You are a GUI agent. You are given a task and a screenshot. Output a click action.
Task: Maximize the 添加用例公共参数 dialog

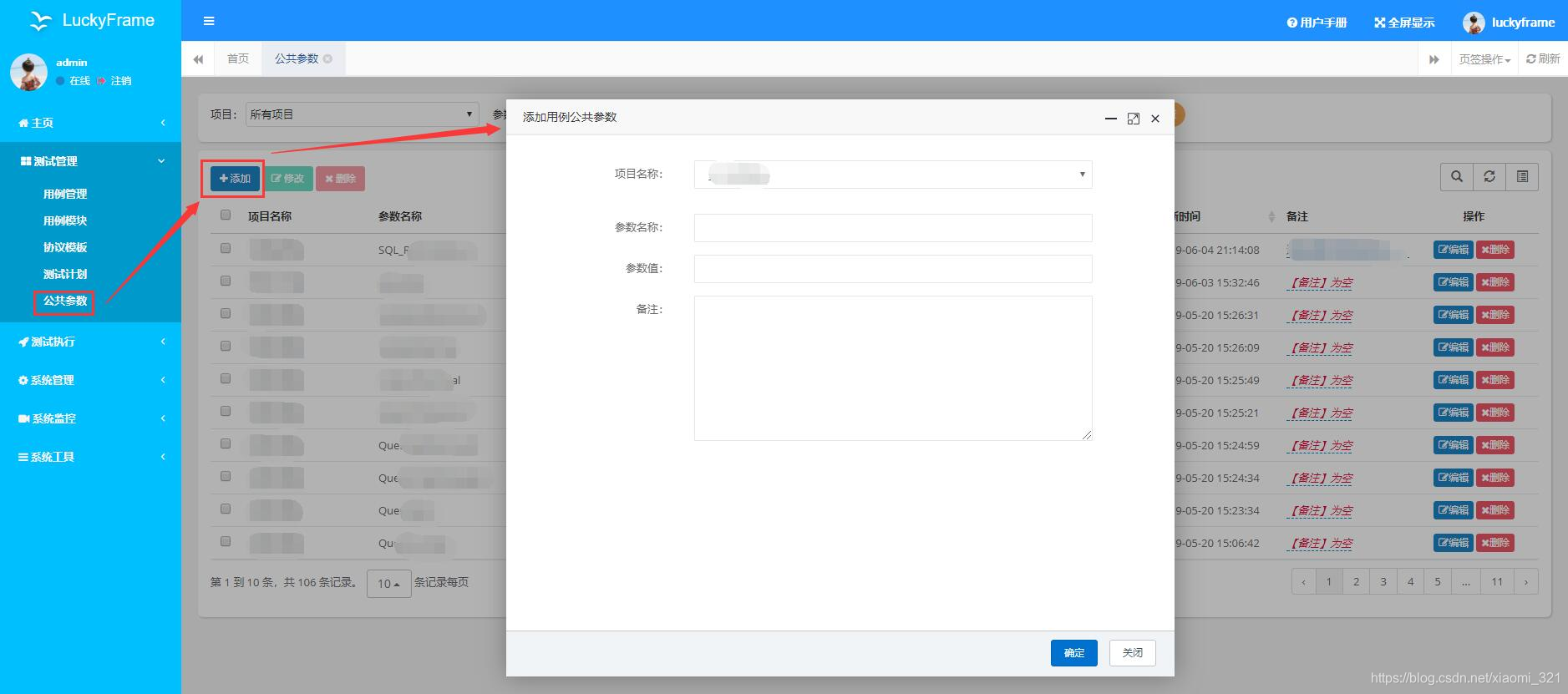coord(1134,119)
